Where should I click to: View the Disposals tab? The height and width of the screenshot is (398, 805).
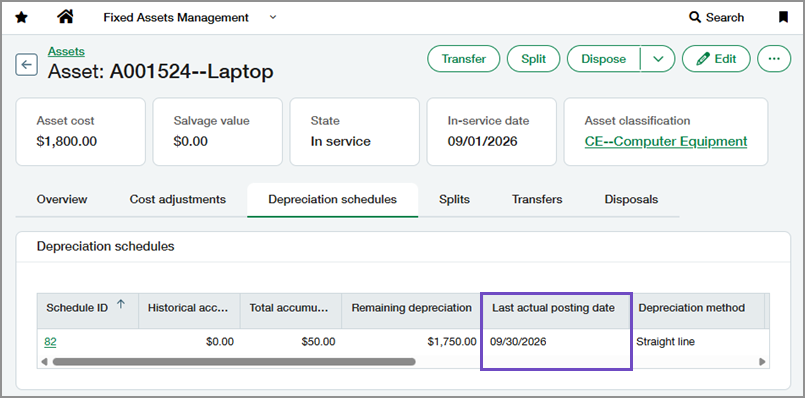pos(631,199)
